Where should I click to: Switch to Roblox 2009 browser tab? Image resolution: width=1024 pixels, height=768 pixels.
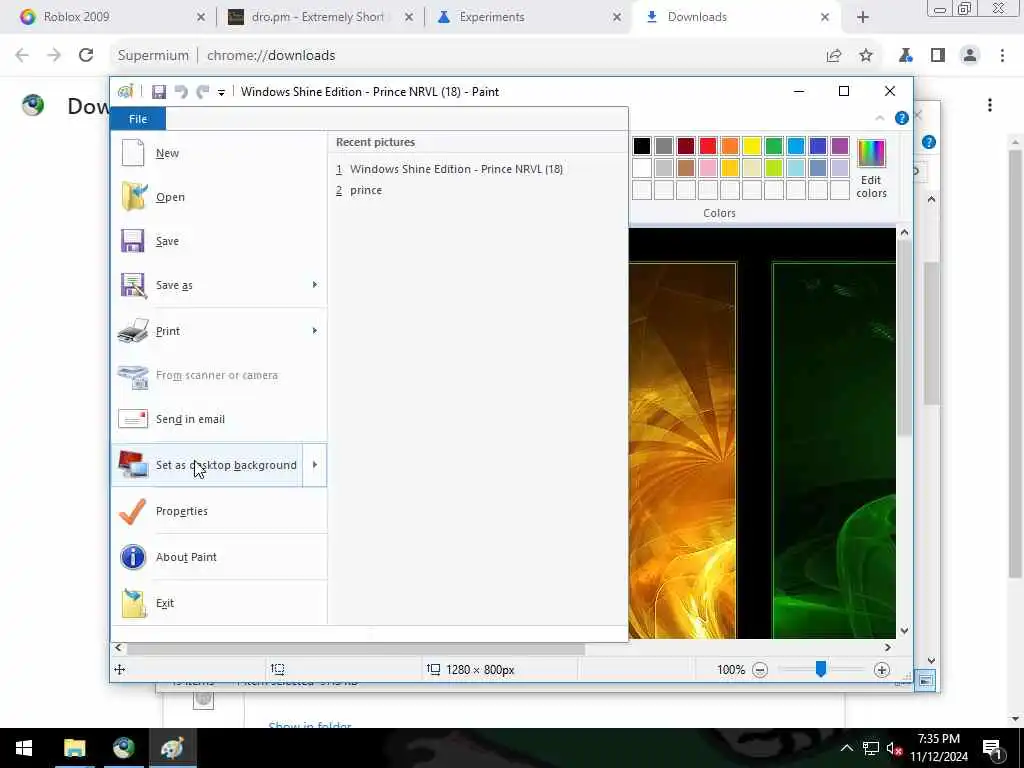(x=112, y=17)
